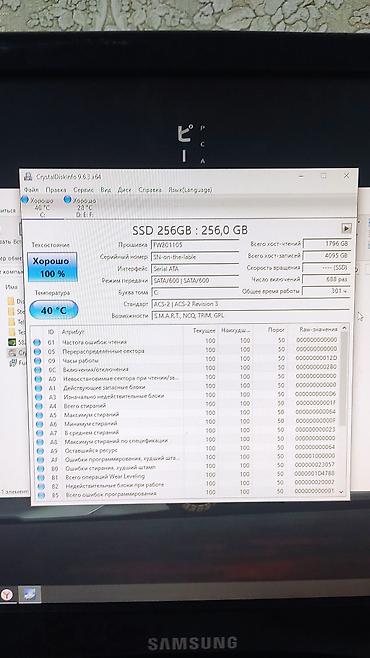
Task: Click the attribute list vertical scrollbar thumb
Action: click(344, 379)
